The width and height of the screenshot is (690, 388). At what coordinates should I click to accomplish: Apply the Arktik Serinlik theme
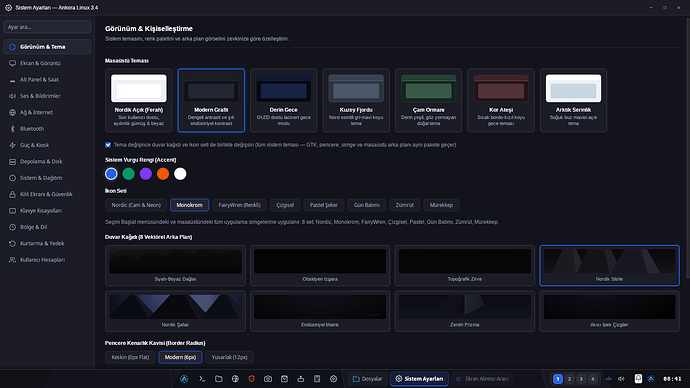[x=573, y=100]
